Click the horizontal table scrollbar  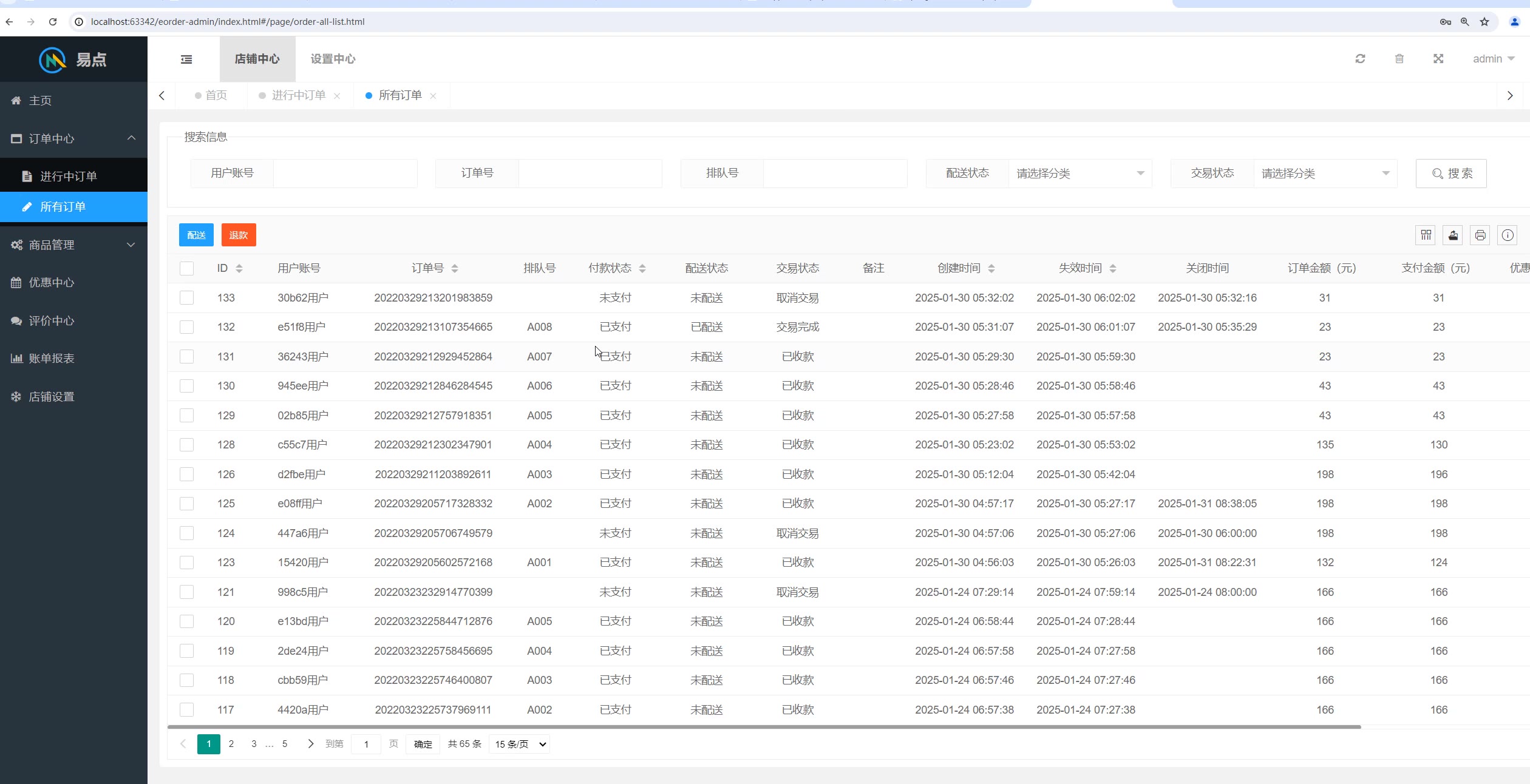(x=764, y=726)
